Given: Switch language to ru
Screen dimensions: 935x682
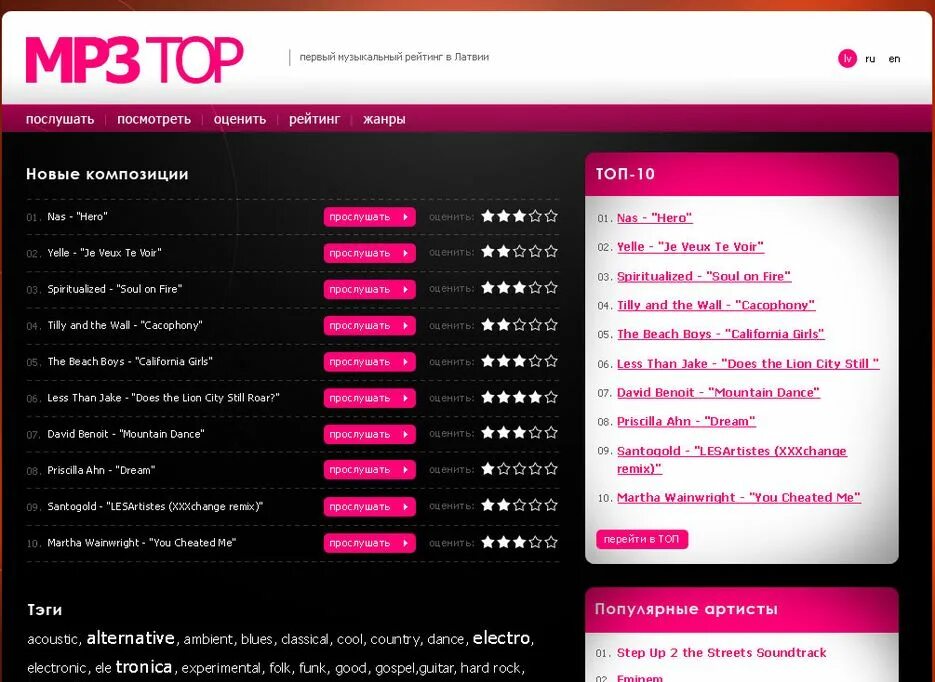Looking at the screenshot, I should tap(870, 59).
